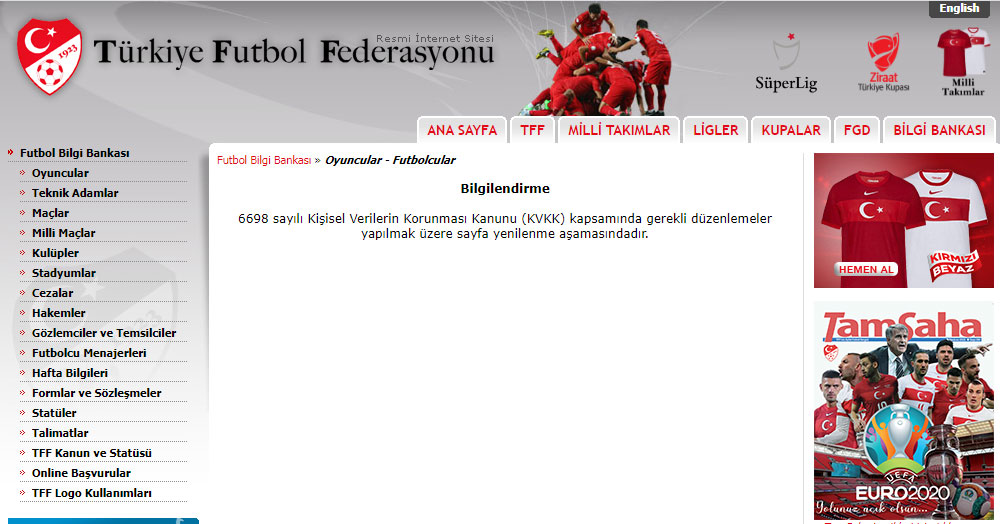This screenshot has width=1000, height=524.
Task: Open the SüperLig logo link
Action: [786, 63]
